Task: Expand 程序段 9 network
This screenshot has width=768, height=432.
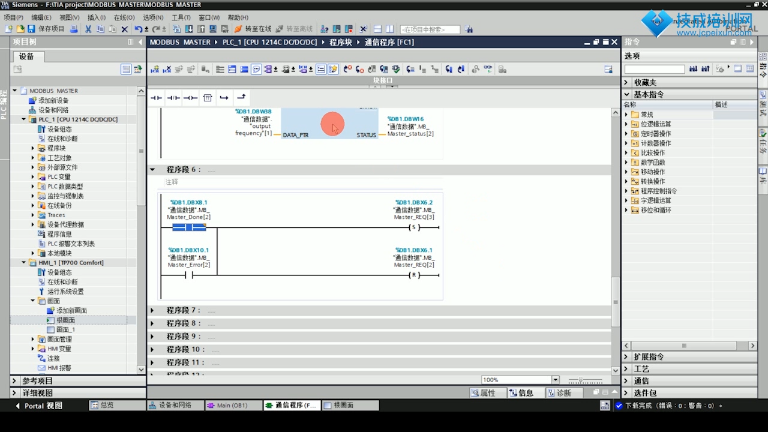Action: [152, 336]
